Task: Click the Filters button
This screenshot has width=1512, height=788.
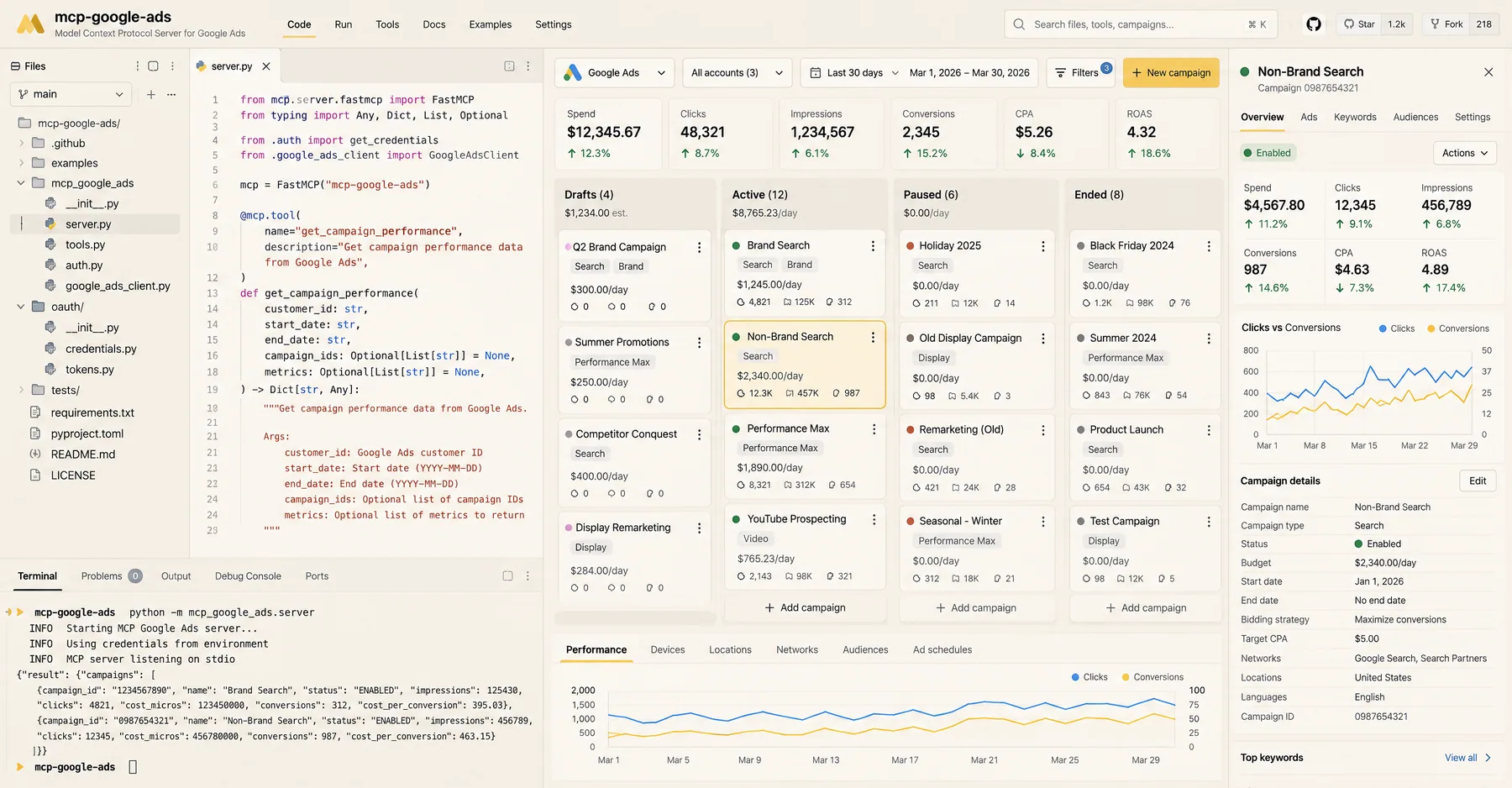Action: click(x=1080, y=73)
